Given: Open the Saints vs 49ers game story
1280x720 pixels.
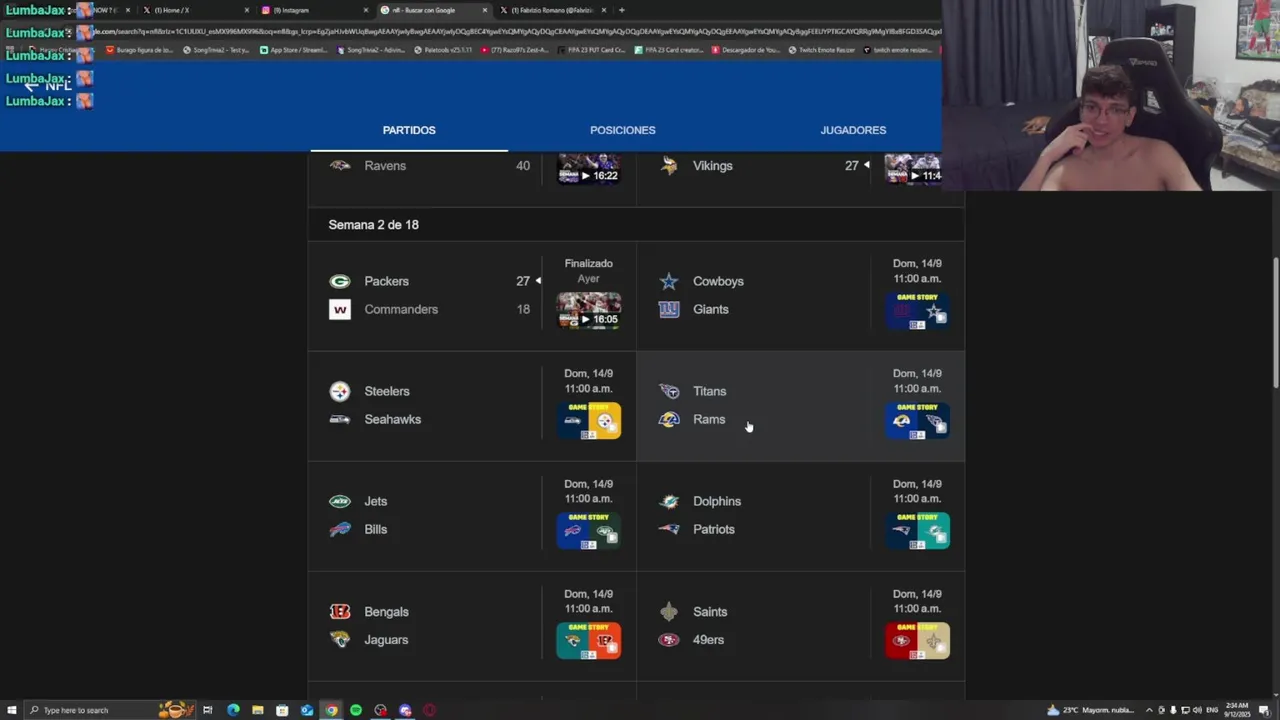Looking at the screenshot, I should (917, 641).
